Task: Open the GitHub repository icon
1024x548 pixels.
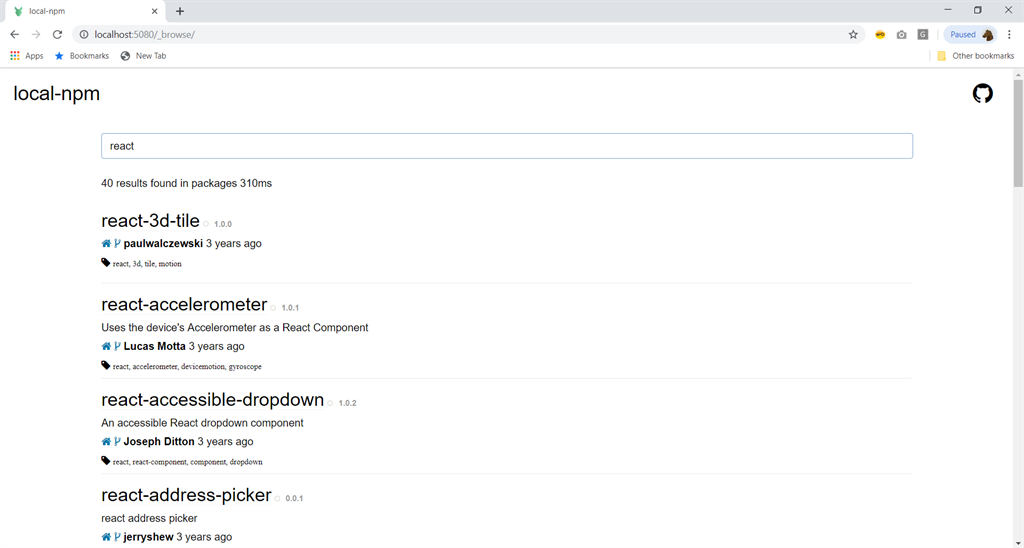Action: click(x=982, y=94)
